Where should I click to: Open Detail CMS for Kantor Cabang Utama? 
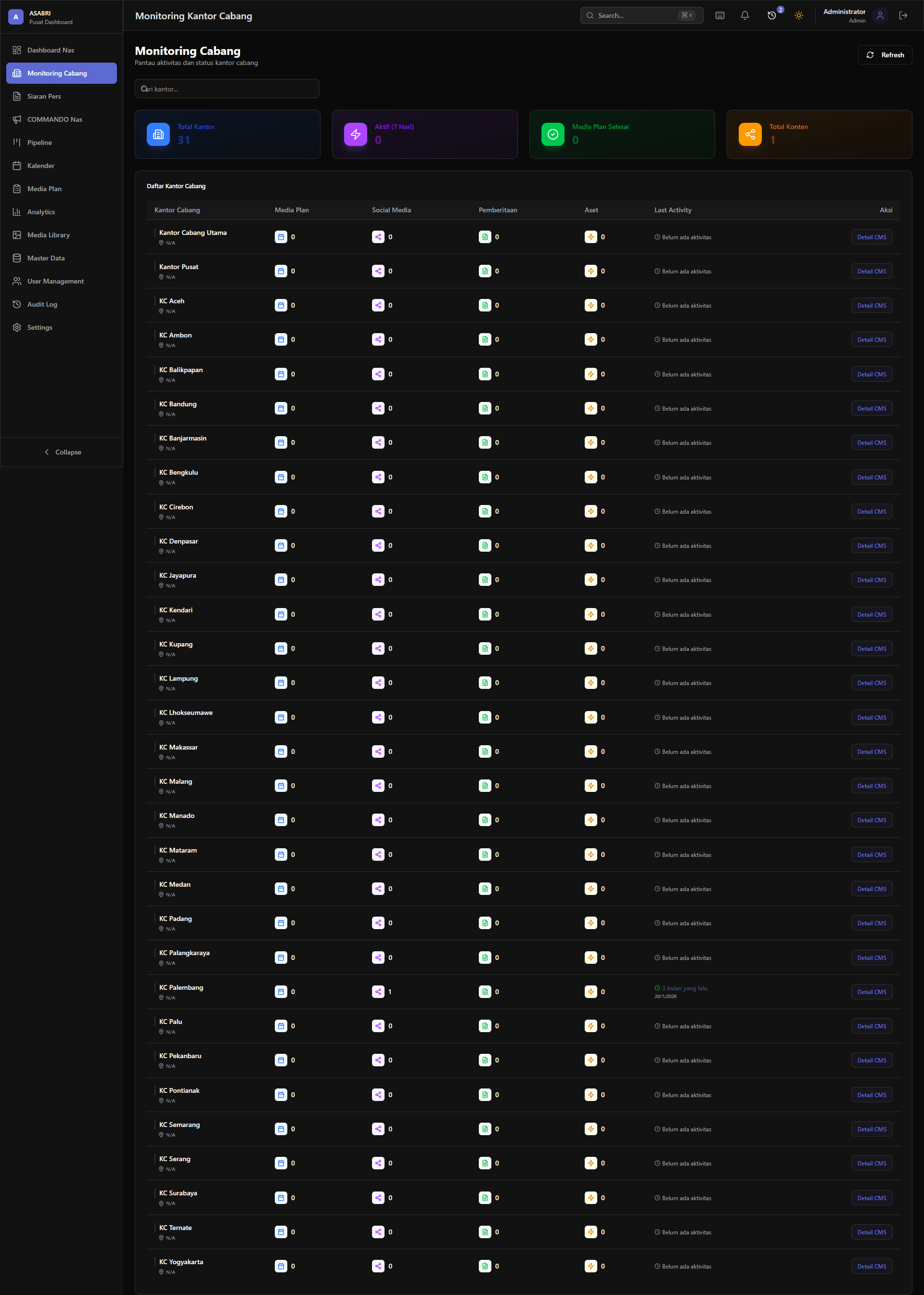872,237
